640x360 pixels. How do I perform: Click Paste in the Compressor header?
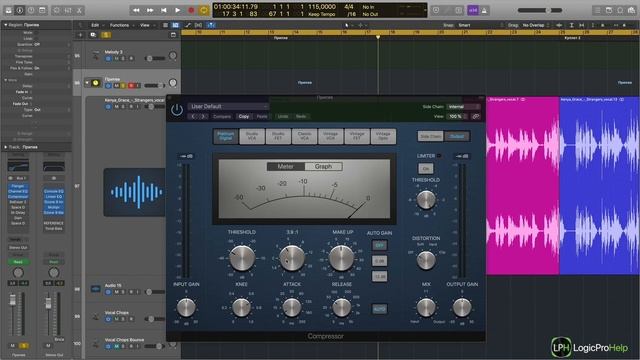click(262, 117)
